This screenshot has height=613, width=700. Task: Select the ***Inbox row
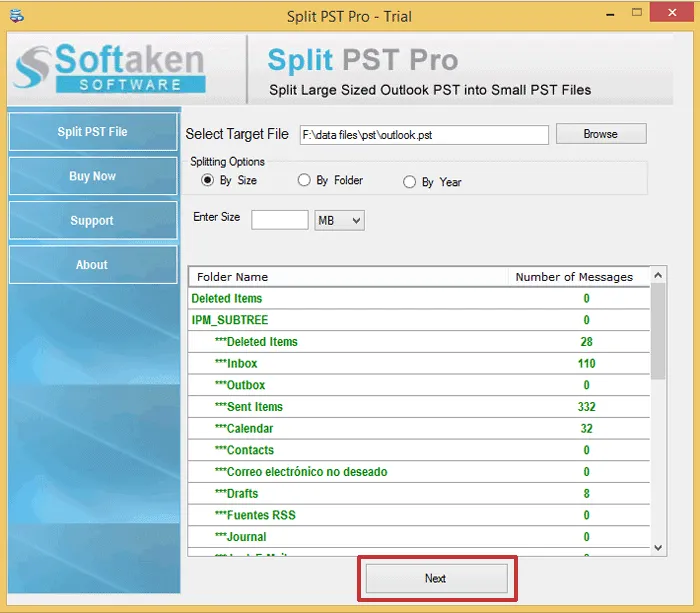419,363
